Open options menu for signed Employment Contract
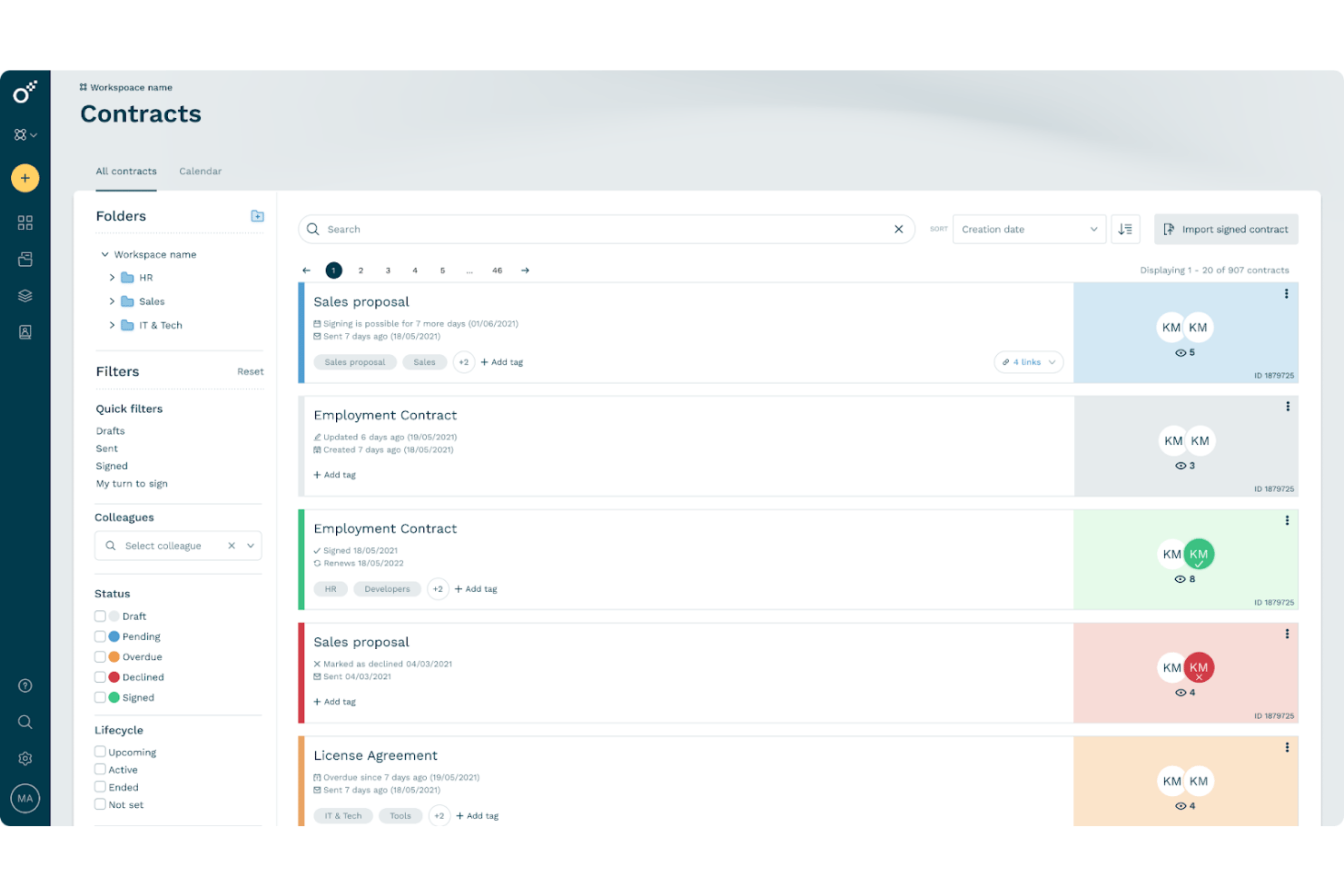 pyautogui.click(x=1287, y=520)
